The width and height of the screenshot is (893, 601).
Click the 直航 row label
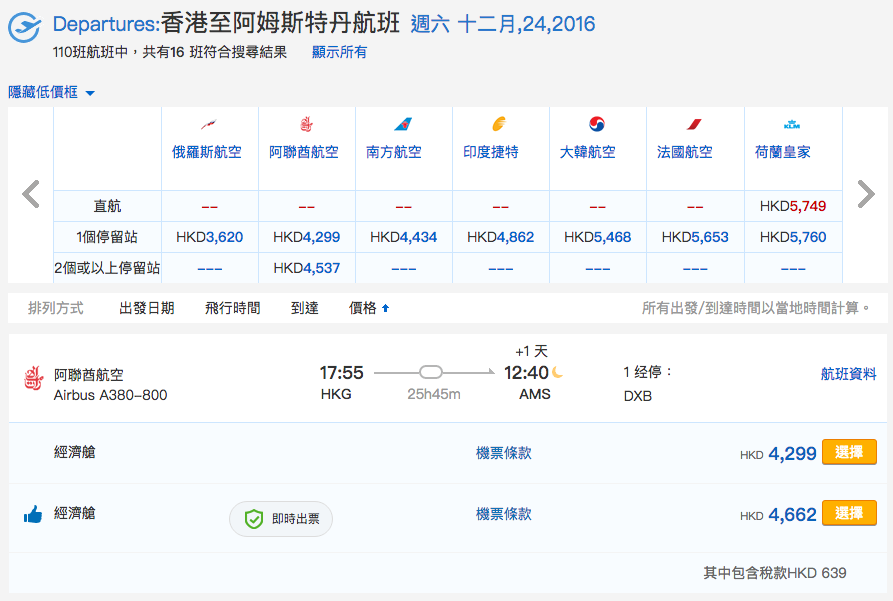[x=107, y=206]
